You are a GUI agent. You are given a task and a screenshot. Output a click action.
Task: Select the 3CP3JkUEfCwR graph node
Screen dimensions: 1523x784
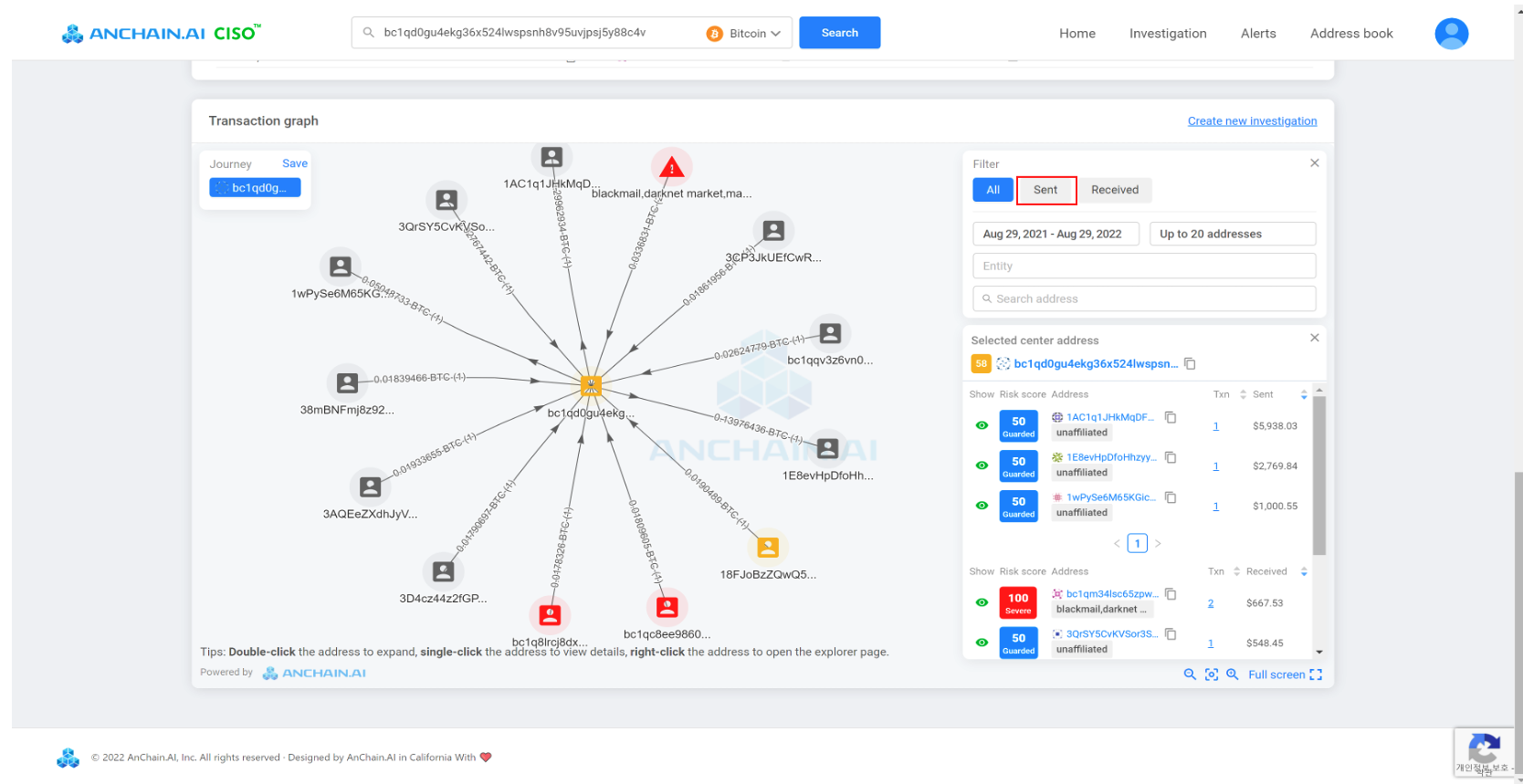pos(773,230)
